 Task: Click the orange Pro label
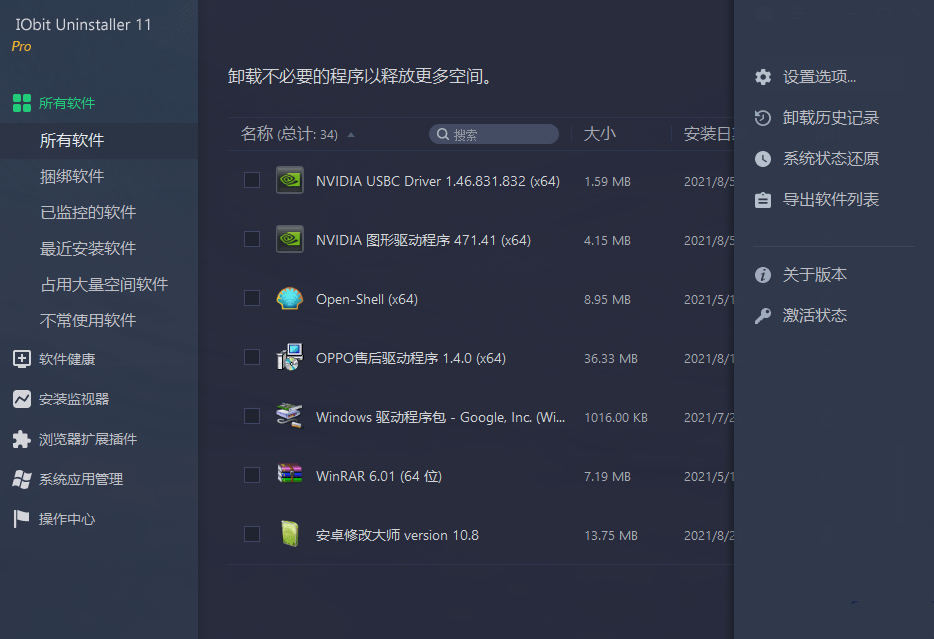[21, 46]
